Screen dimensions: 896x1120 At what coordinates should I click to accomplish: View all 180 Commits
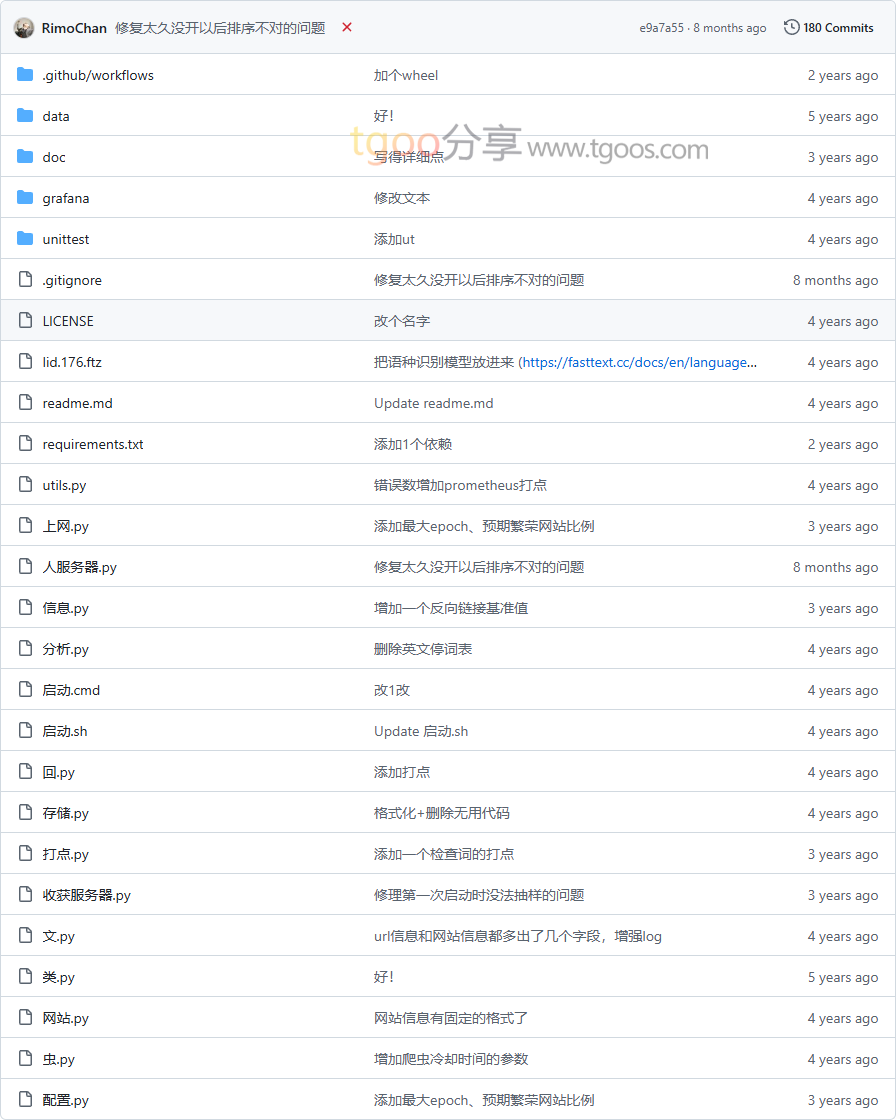point(838,28)
